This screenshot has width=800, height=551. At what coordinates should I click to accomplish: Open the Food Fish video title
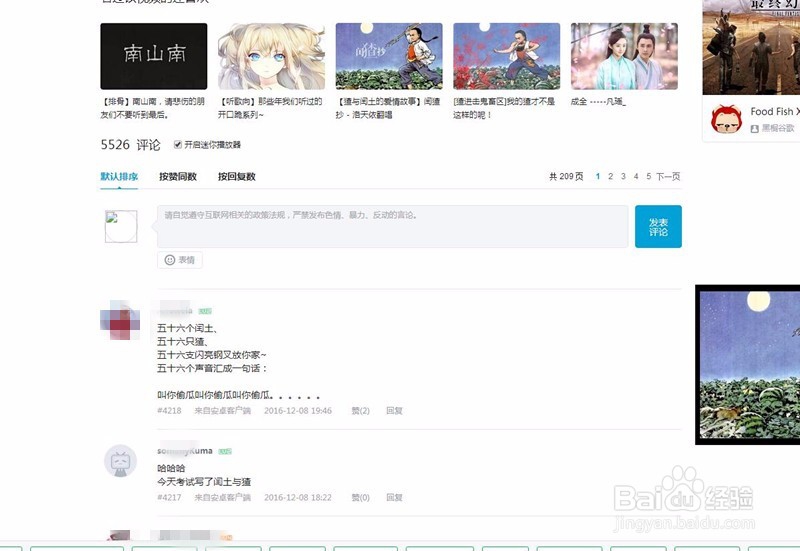coord(775,111)
